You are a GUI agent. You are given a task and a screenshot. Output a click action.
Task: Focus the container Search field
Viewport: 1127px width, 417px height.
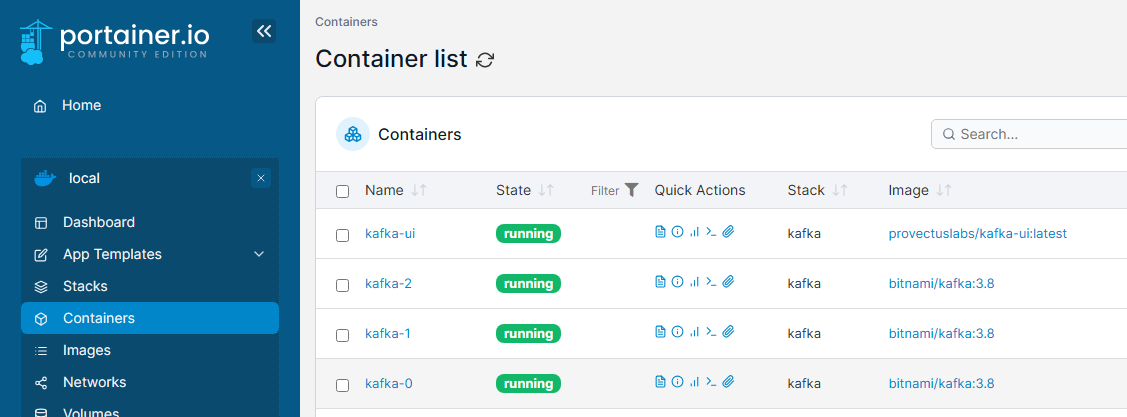tap(1029, 134)
